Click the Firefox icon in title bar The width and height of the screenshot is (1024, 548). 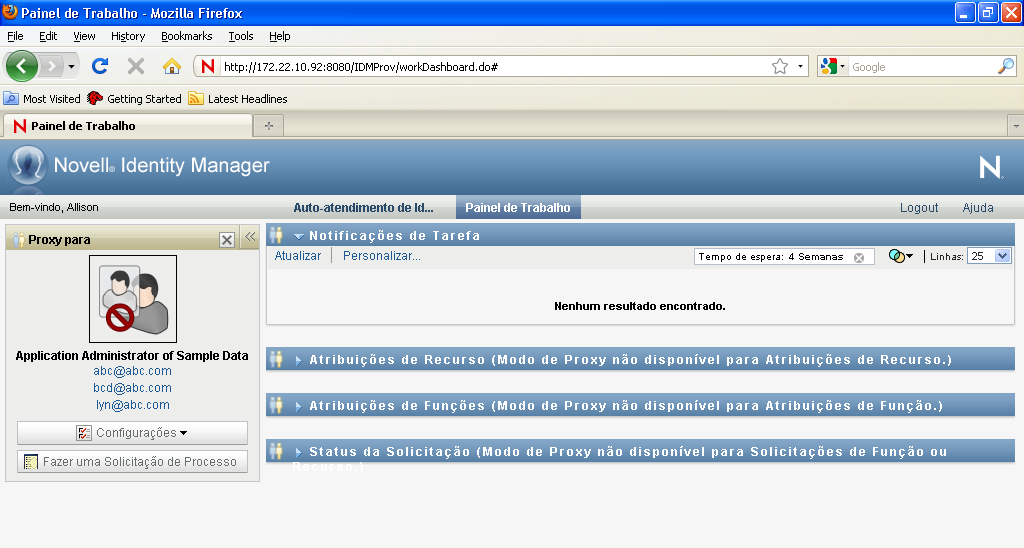click(10, 12)
